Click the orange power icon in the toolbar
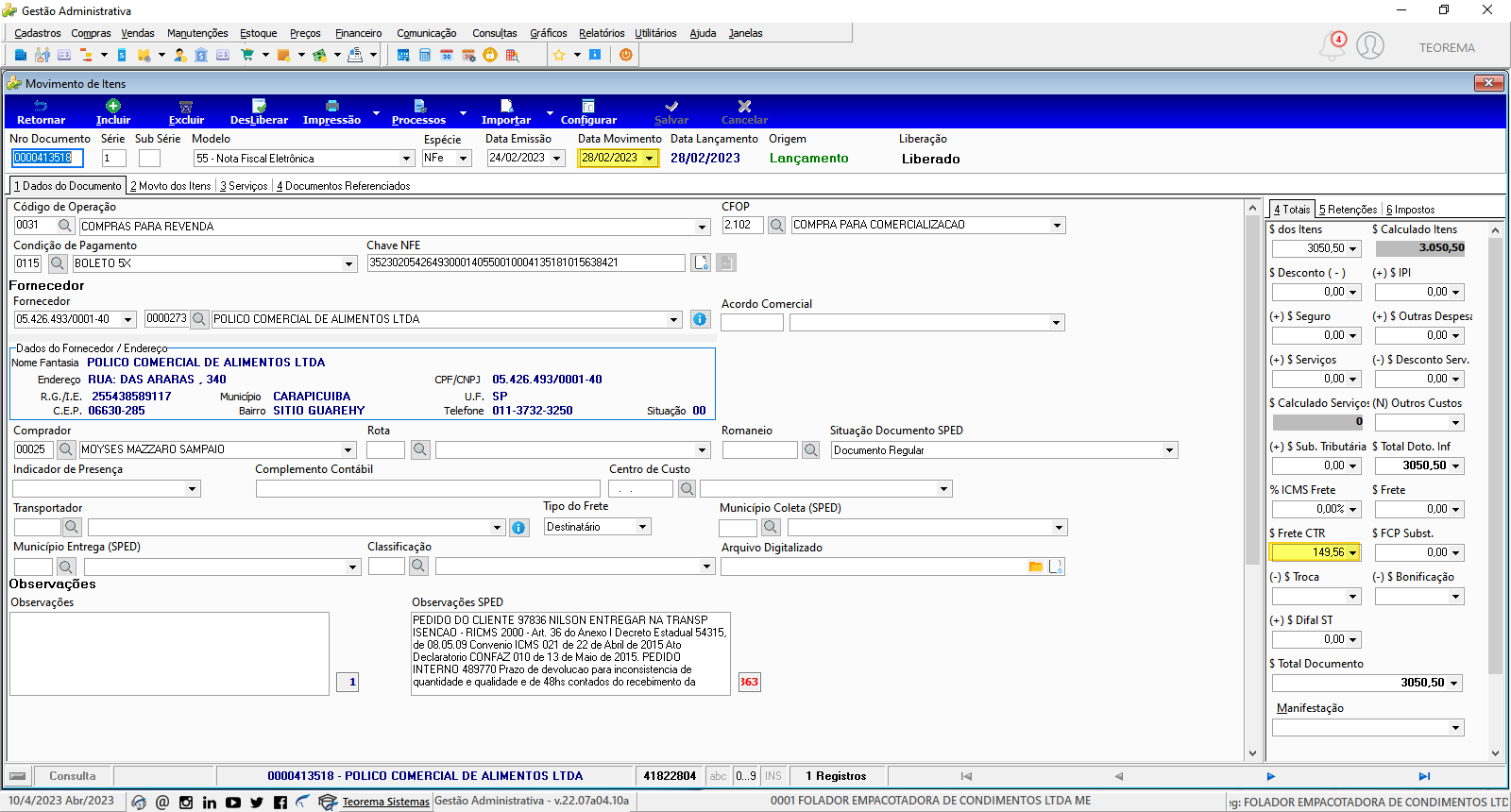The height and width of the screenshot is (812, 1511). 626,55
